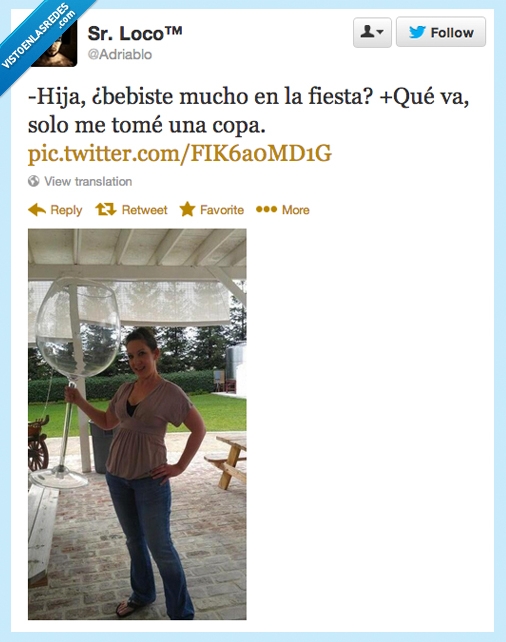Open the @Adriablo handle
This screenshot has width=506, height=642.
click(x=120, y=54)
